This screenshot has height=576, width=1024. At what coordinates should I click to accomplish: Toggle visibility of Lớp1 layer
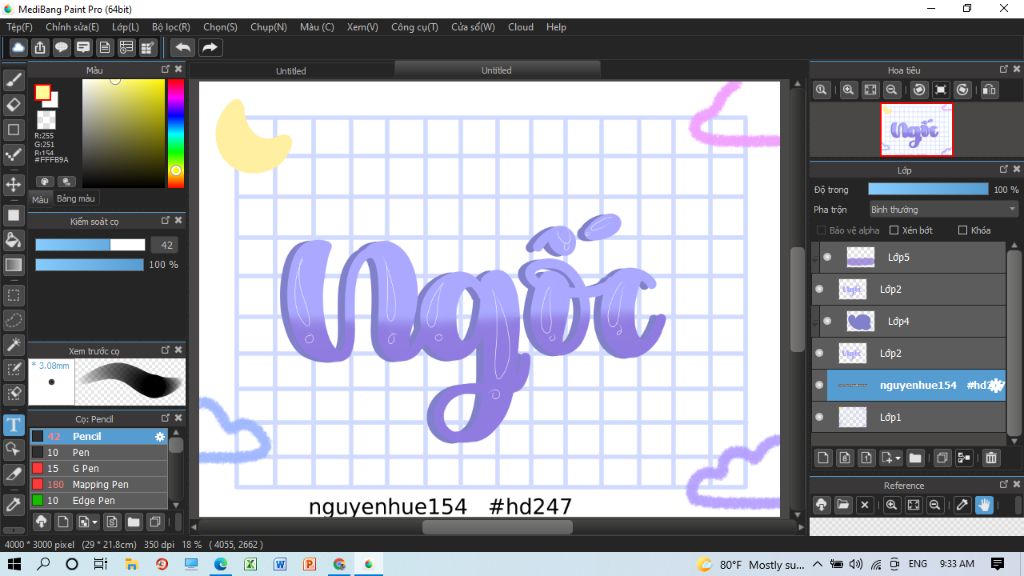coord(820,417)
